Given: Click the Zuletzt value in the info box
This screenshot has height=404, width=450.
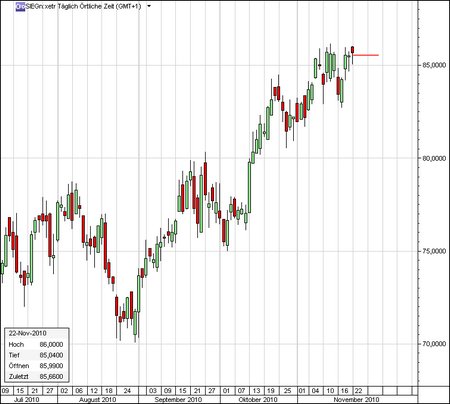Looking at the screenshot, I should 51,377.
